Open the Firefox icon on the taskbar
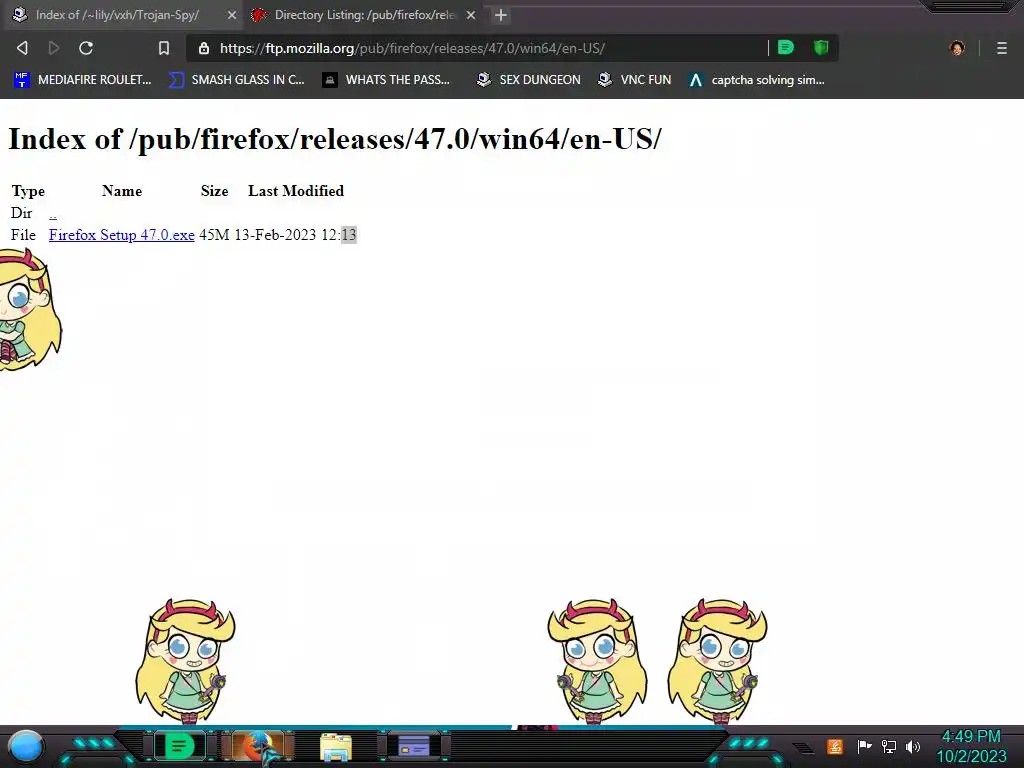1024x768 pixels. pyautogui.click(x=259, y=746)
